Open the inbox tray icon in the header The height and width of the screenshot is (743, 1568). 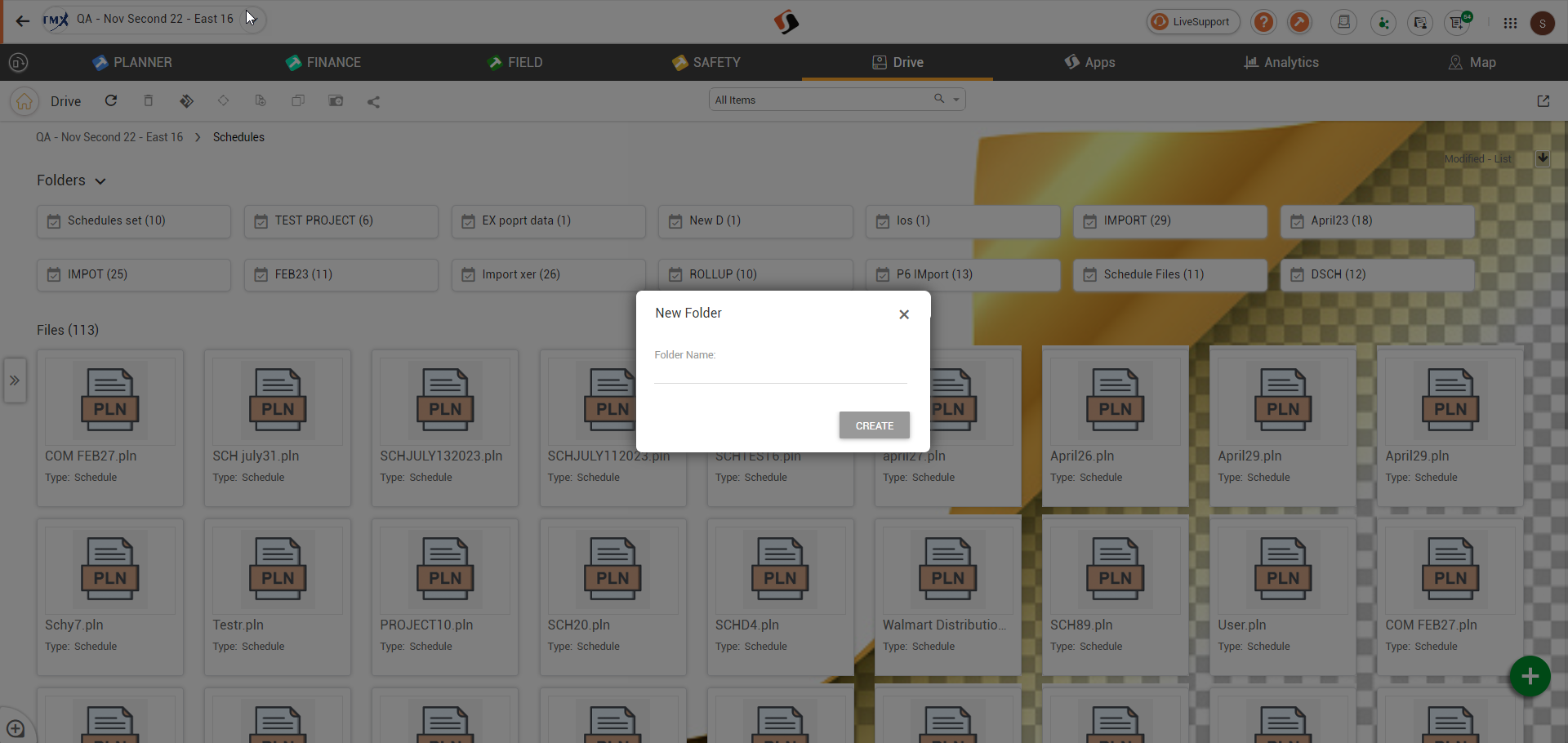(x=1343, y=22)
